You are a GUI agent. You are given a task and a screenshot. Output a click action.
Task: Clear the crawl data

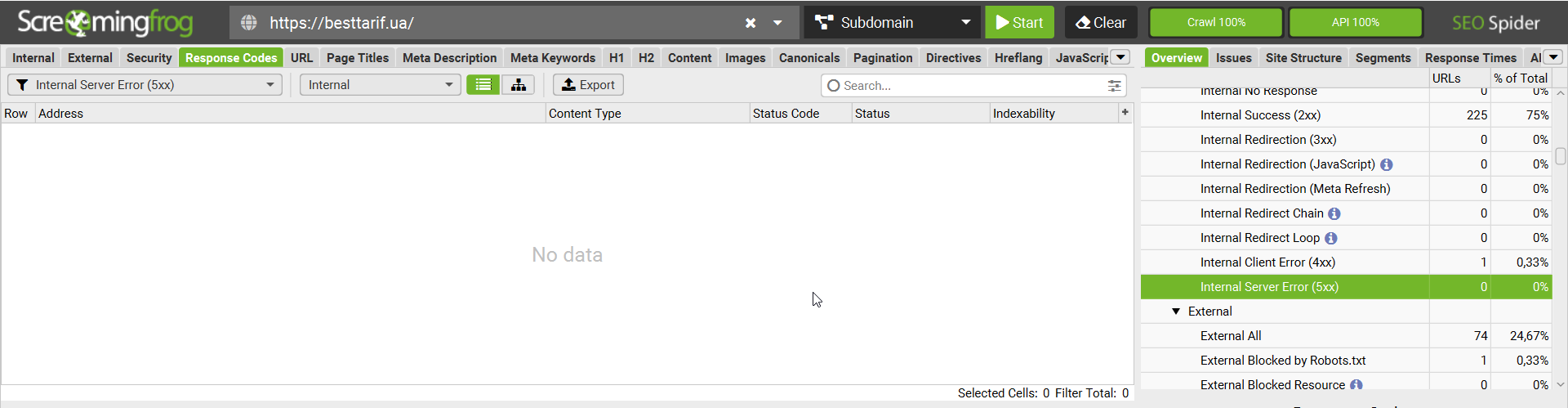point(1101,23)
